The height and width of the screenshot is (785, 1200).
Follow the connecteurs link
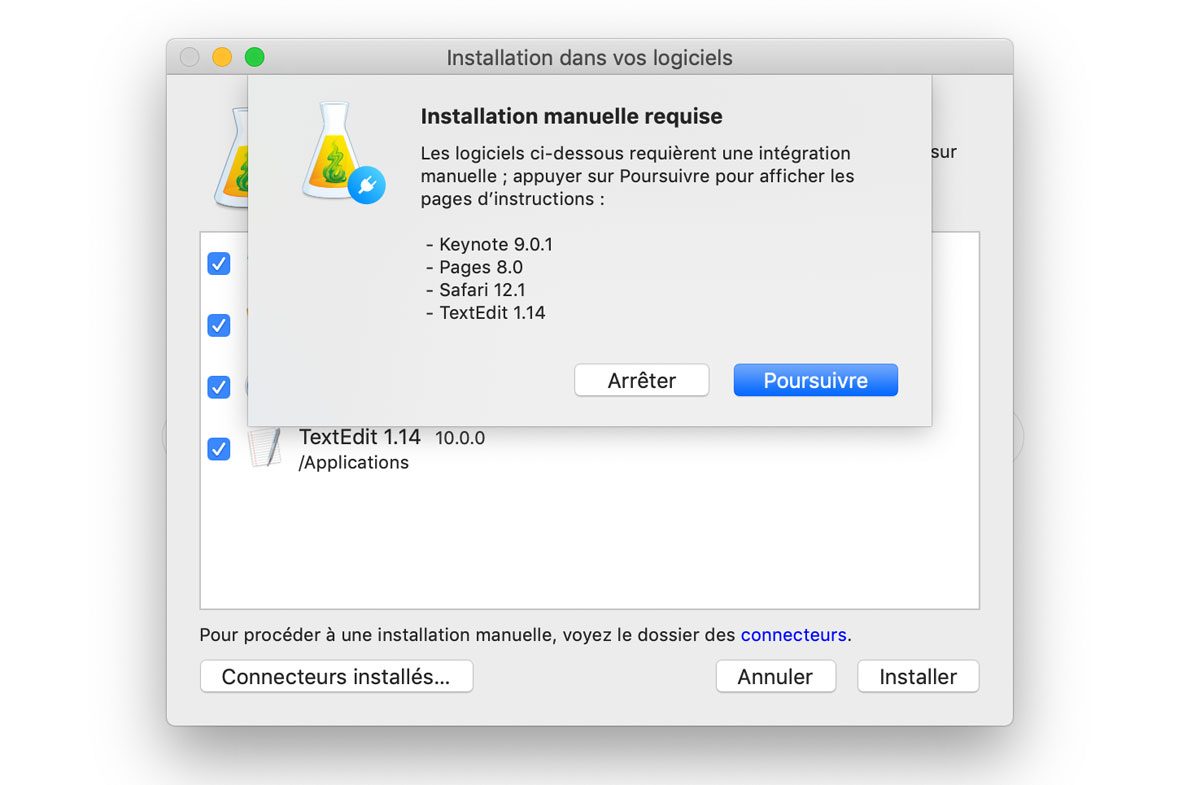point(794,635)
